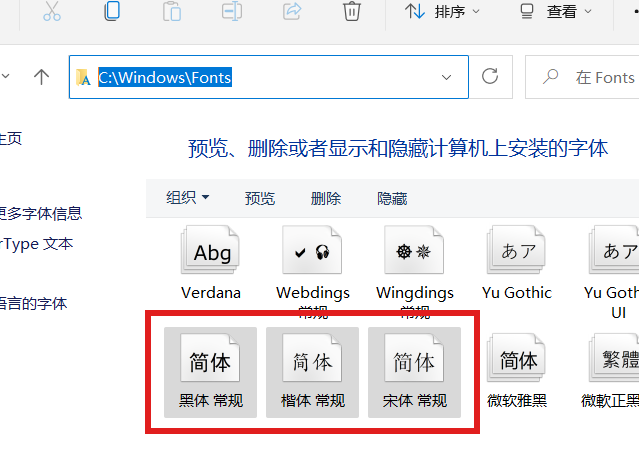The height and width of the screenshot is (460, 639).
Task: Click 预览 in the fonts command bar
Action: [260, 198]
